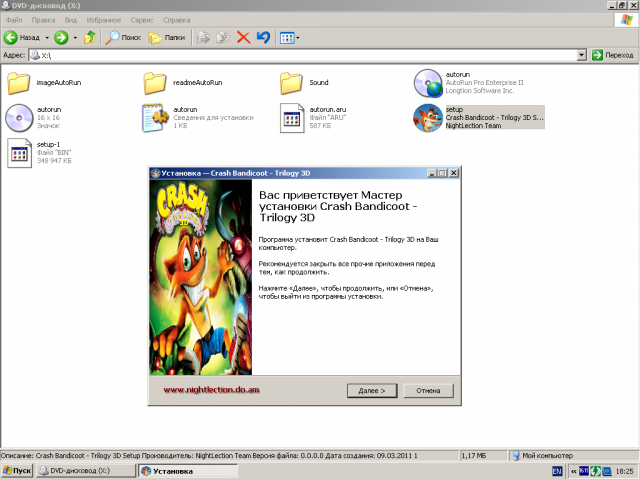The image size is (640, 480).
Task: Minimize the Установка installer window
Action: pyautogui.click(x=432, y=173)
